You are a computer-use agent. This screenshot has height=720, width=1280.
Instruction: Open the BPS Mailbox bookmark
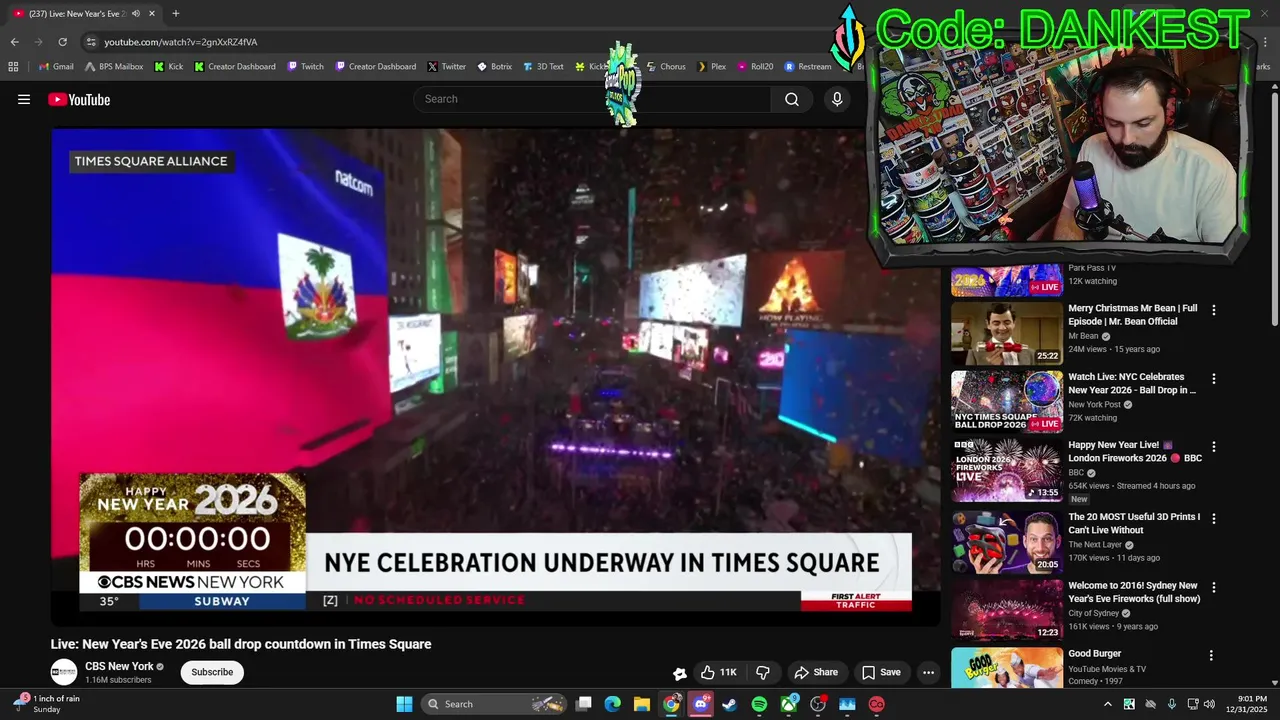tap(114, 67)
